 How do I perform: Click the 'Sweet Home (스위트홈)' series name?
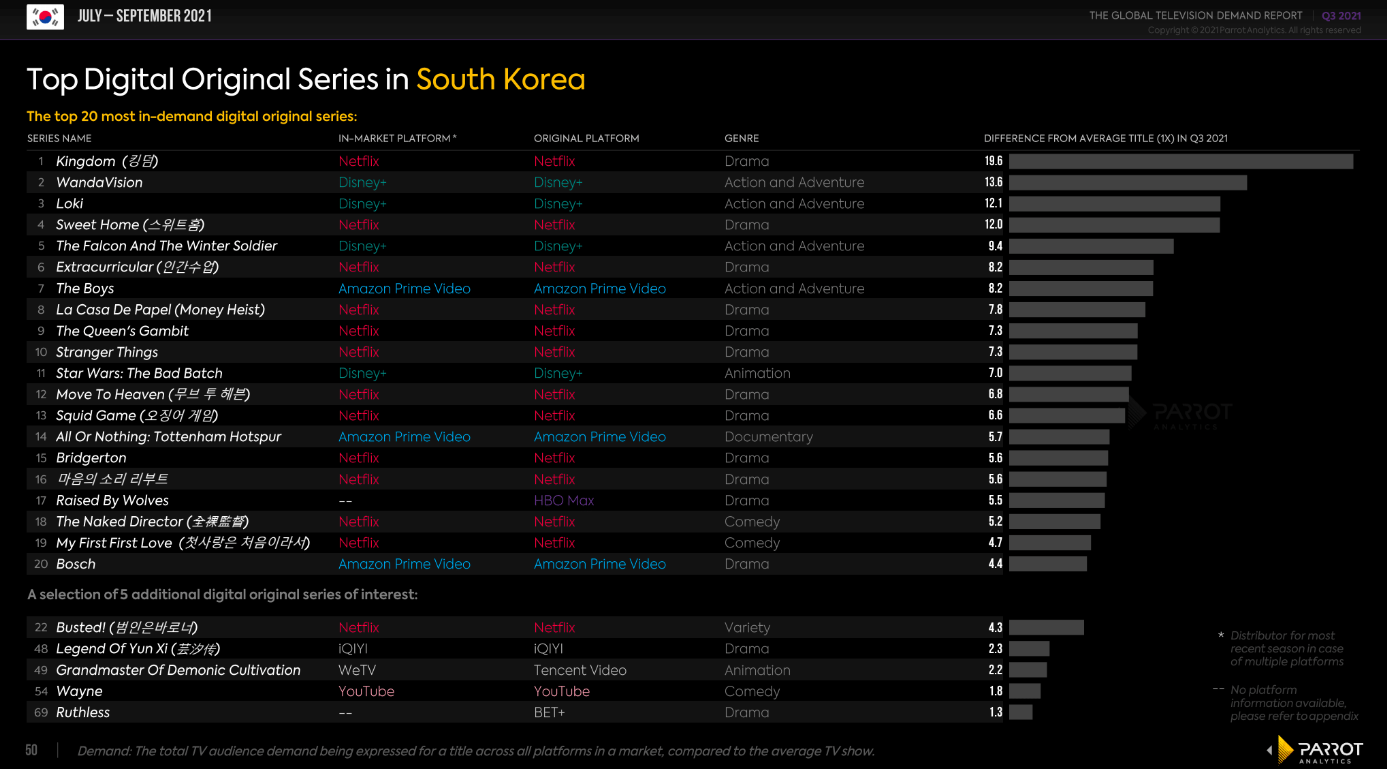pyautogui.click(x=130, y=225)
